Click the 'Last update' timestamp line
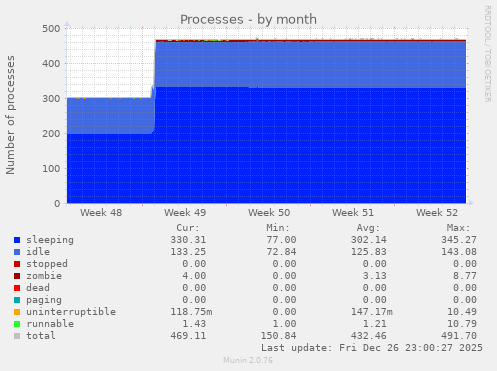This screenshot has width=497, height=371. point(372,348)
